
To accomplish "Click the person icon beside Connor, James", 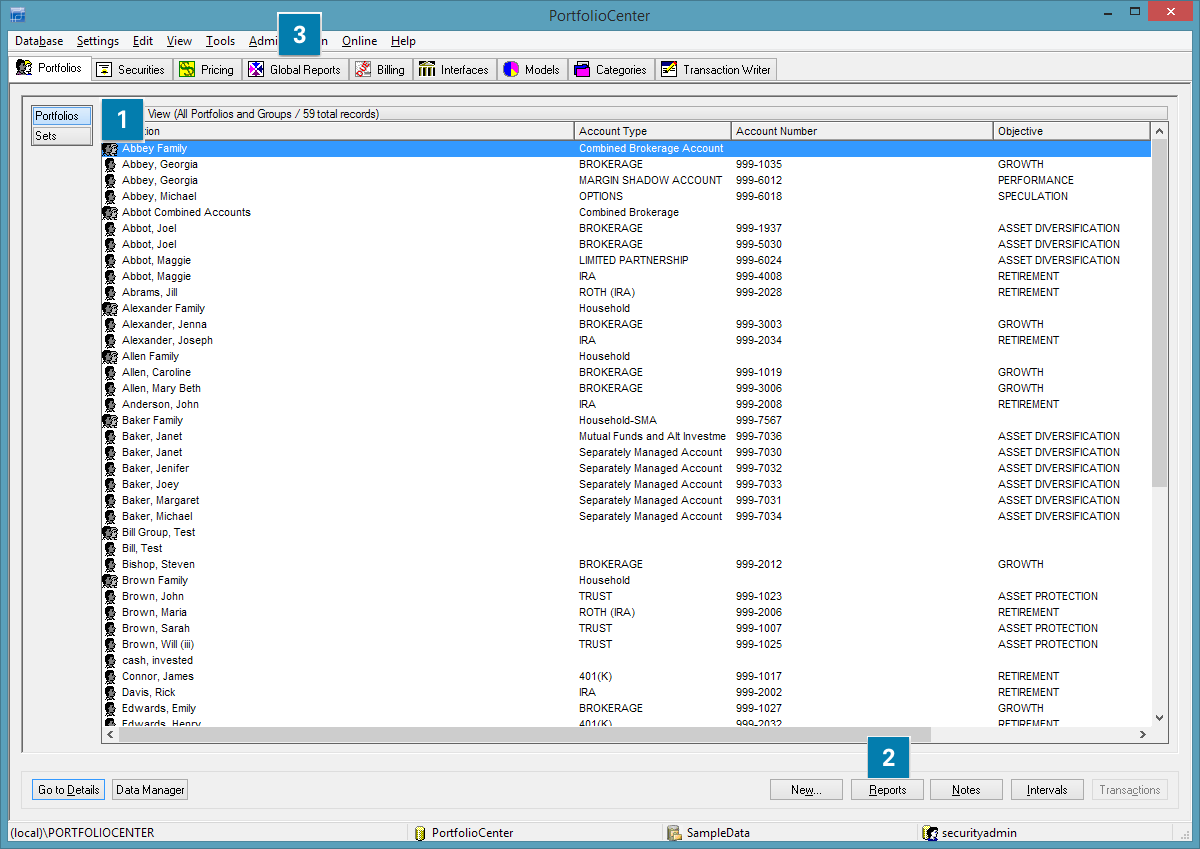I will coord(110,676).
